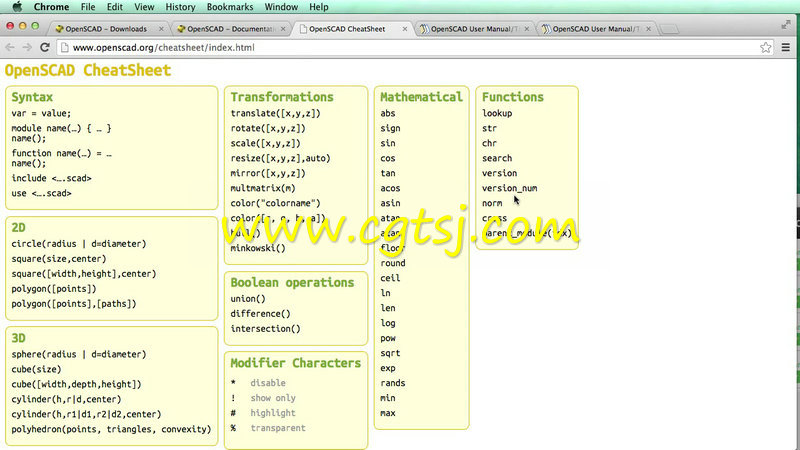Viewport: 800px width, 450px height.
Task: Open translate([x,y,z]) reference
Action: (276, 113)
